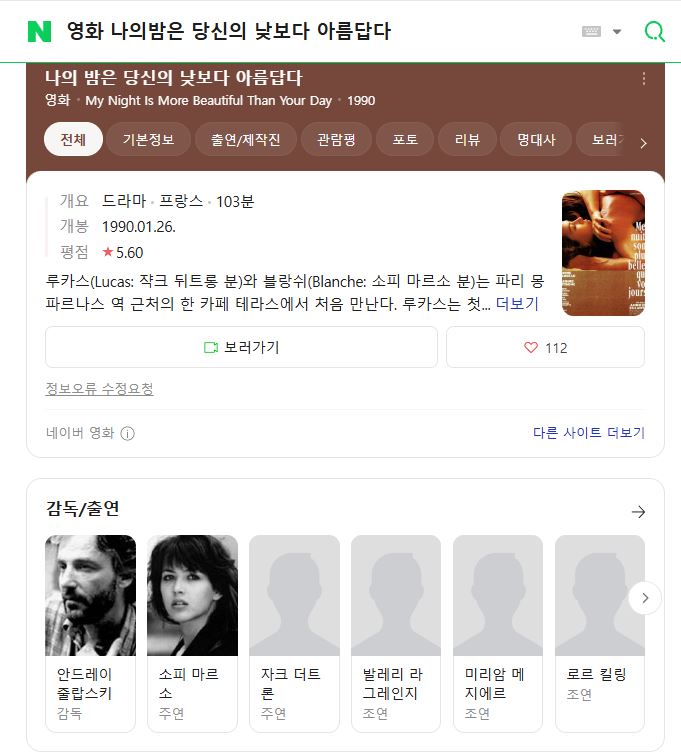
Task: Advance the cast carousel with round arrow
Action: 645,598
